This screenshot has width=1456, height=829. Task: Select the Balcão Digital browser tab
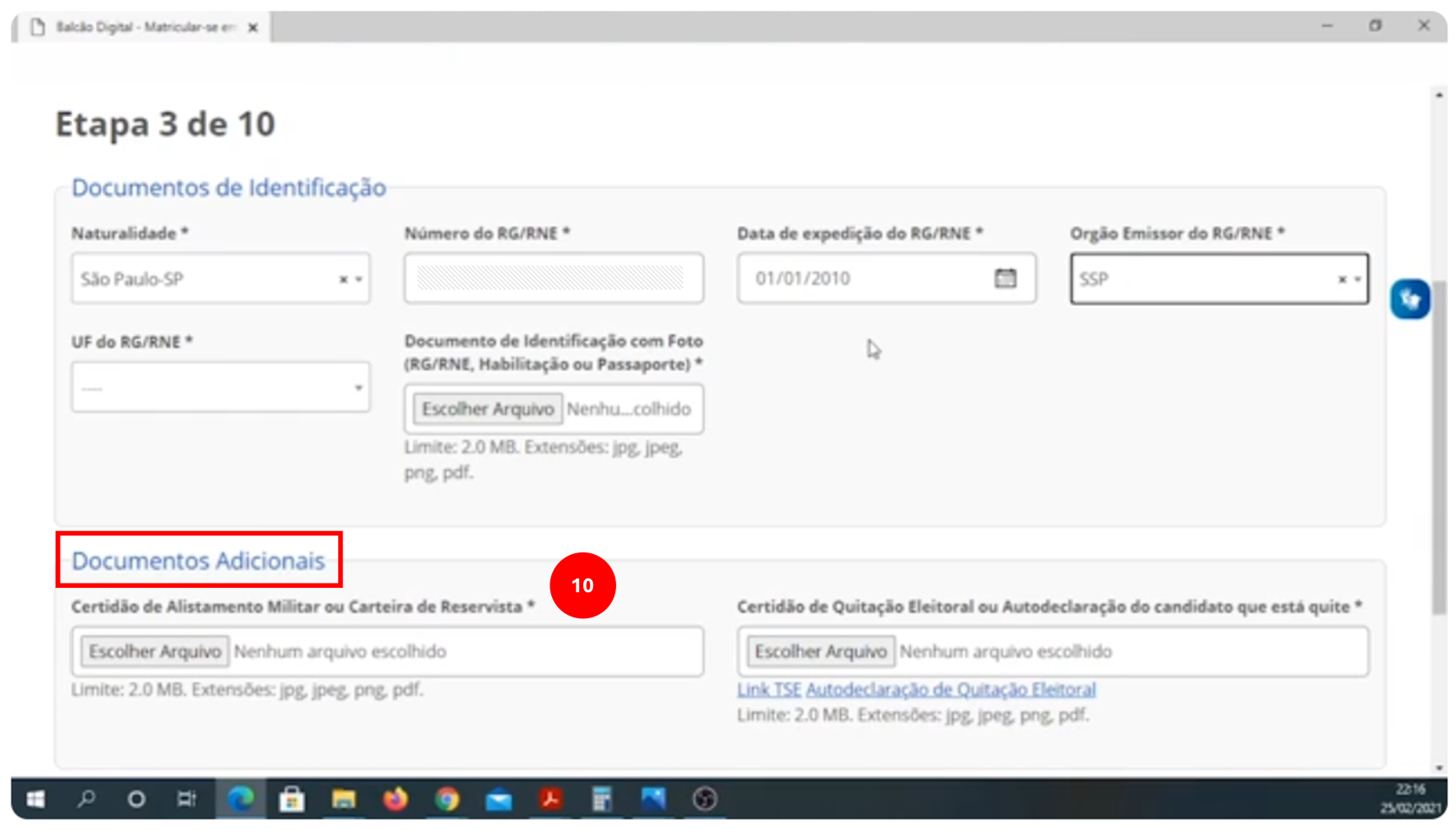[139, 27]
